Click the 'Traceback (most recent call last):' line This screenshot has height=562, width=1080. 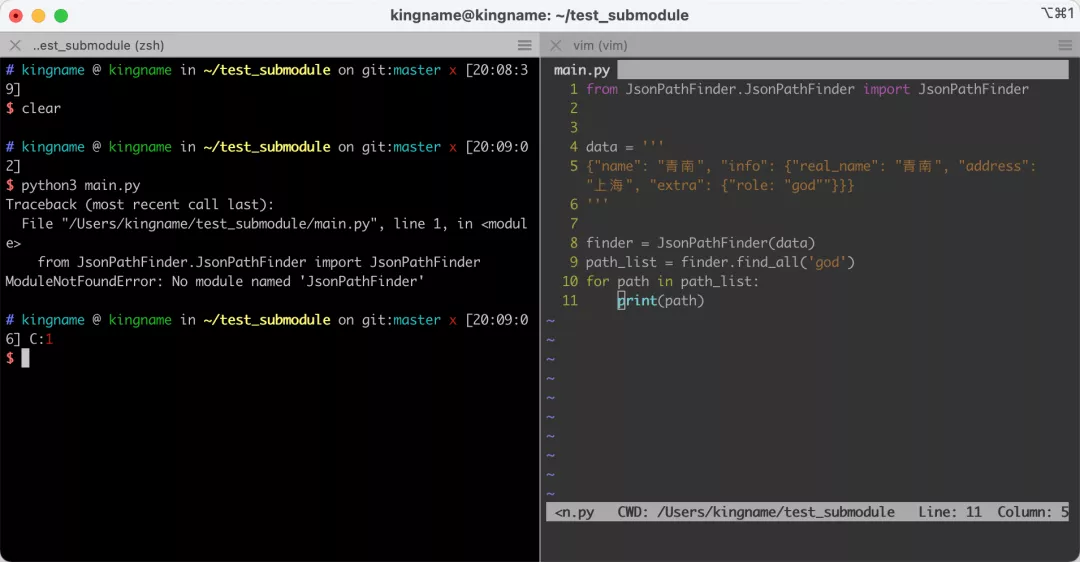(x=140, y=205)
